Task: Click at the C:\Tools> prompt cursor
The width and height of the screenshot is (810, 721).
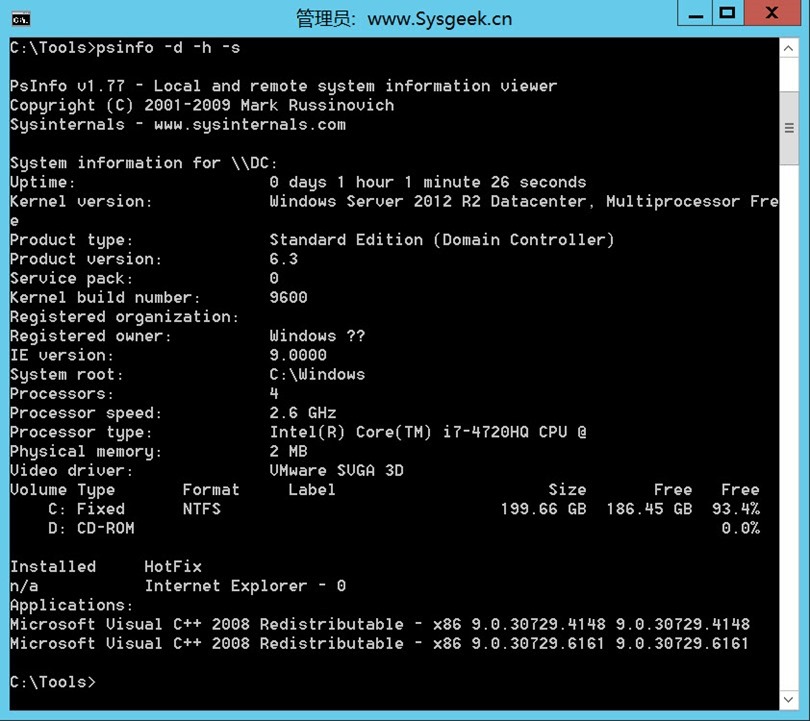Action: 100,681
